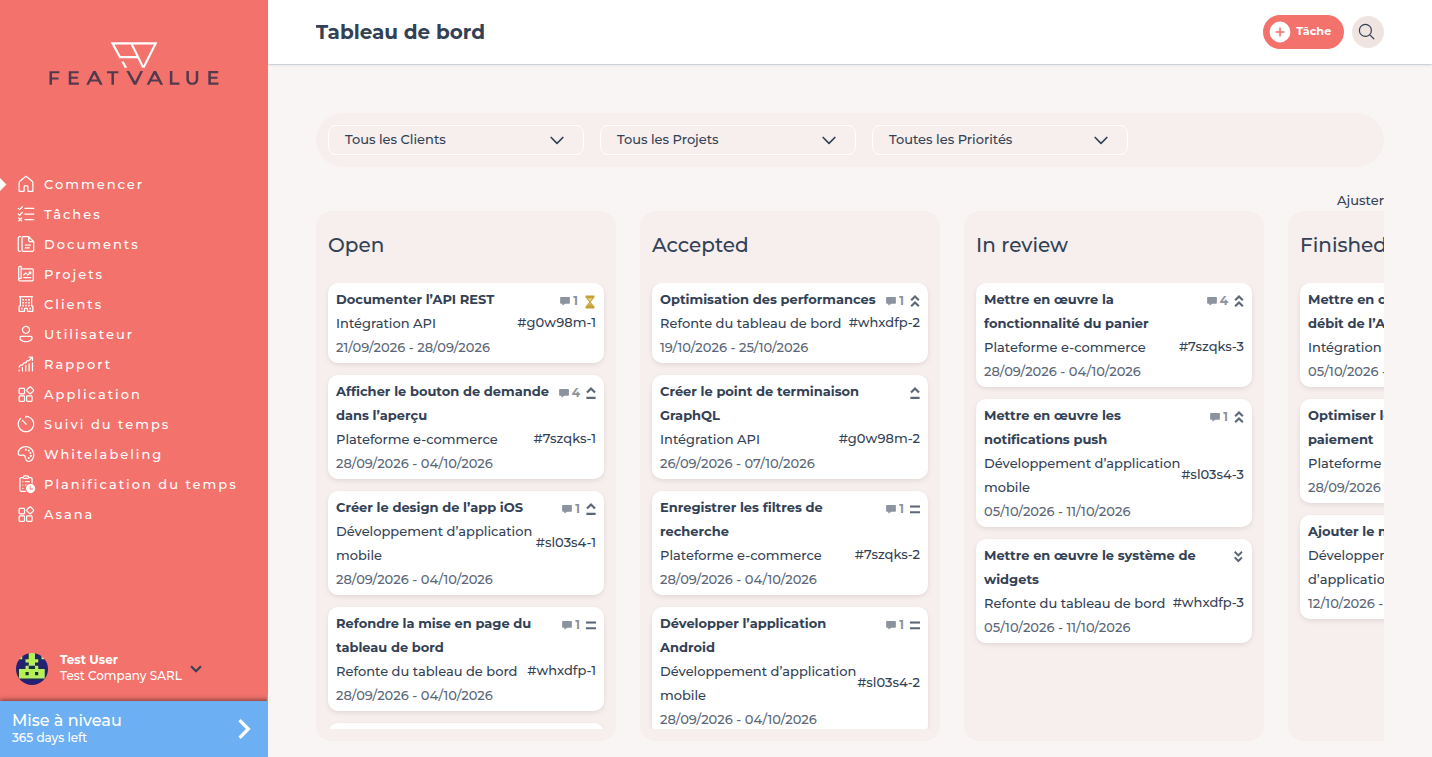The image size is (1432, 757).
Task: Click date range 19/10/2026 - 25/10/2026
Action: pyautogui.click(x=734, y=347)
